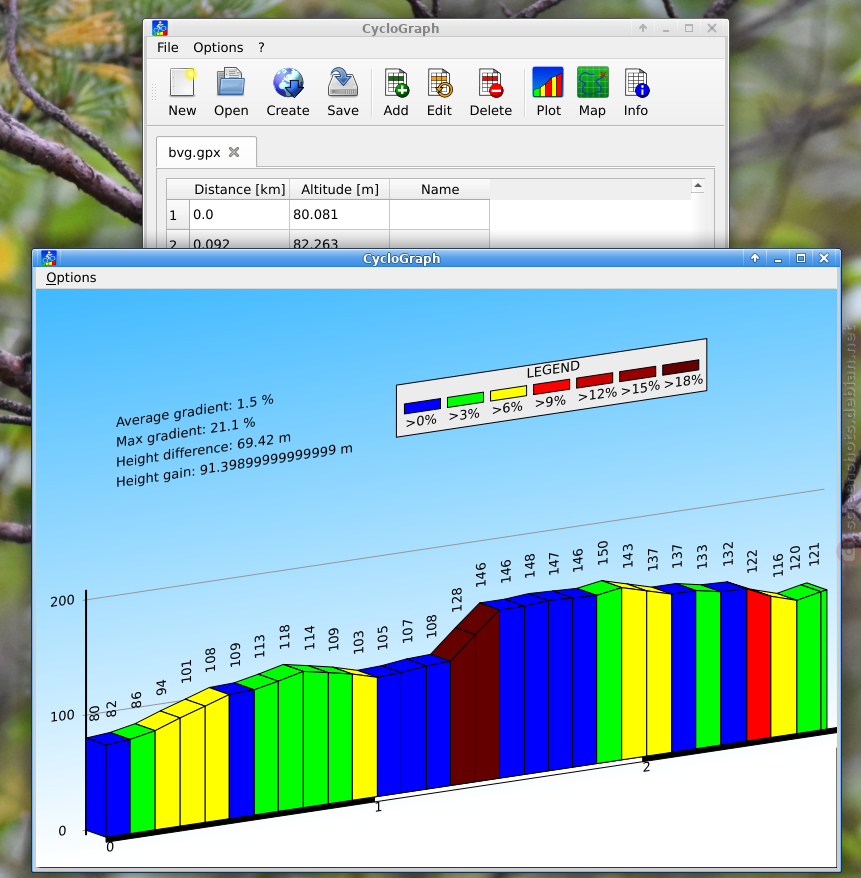Click the Plot slope icon
The height and width of the screenshot is (878, 861).
pos(548,82)
